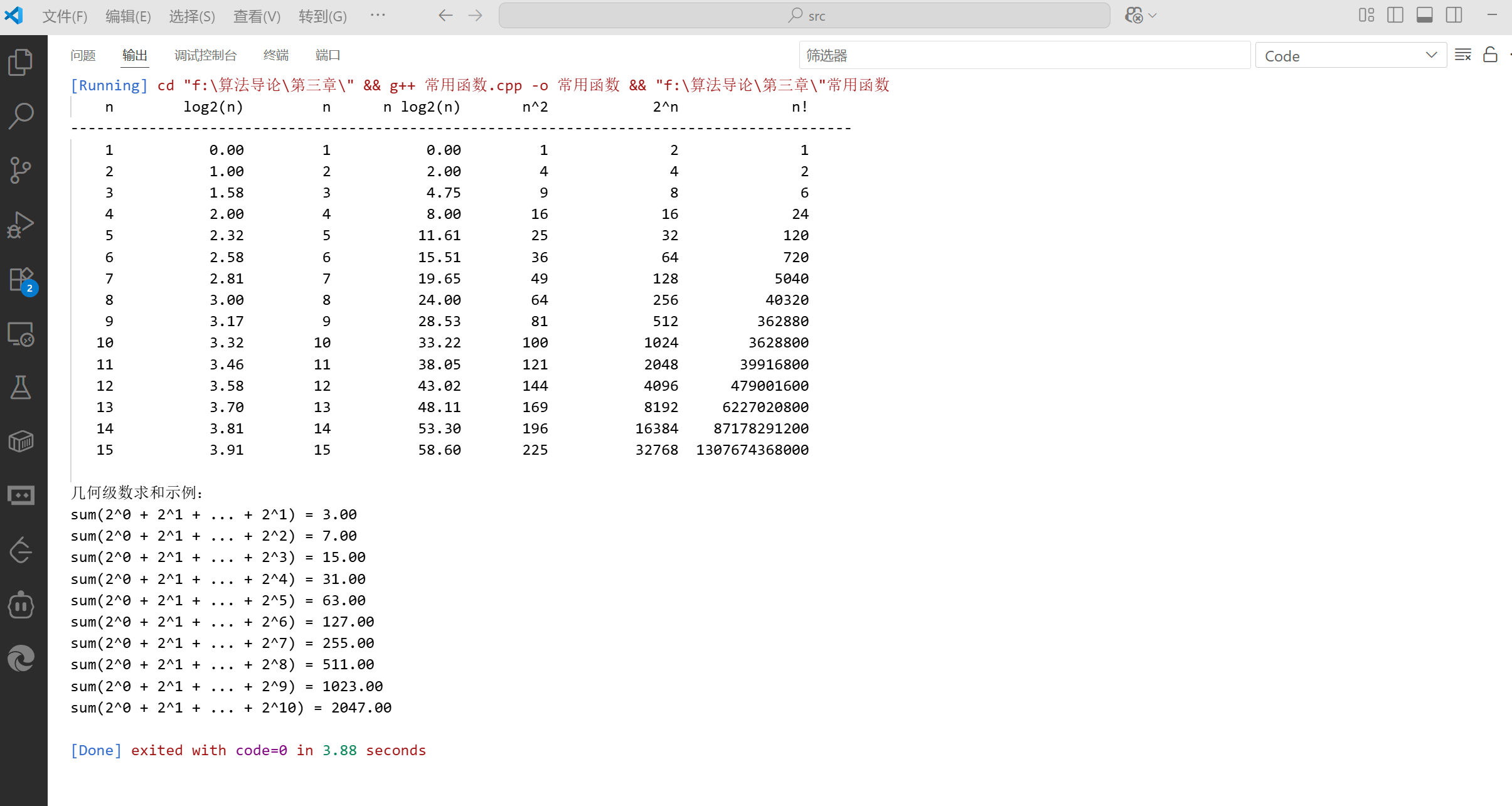Expand more menu items ellipsis
The height and width of the screenshot is (806, 1512).
tap(378, 15)
